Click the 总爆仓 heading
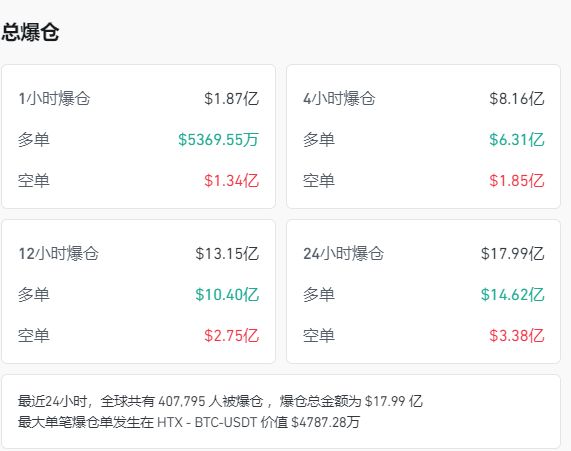The width and height of the screenshot is (571, 451). [30, 32]
